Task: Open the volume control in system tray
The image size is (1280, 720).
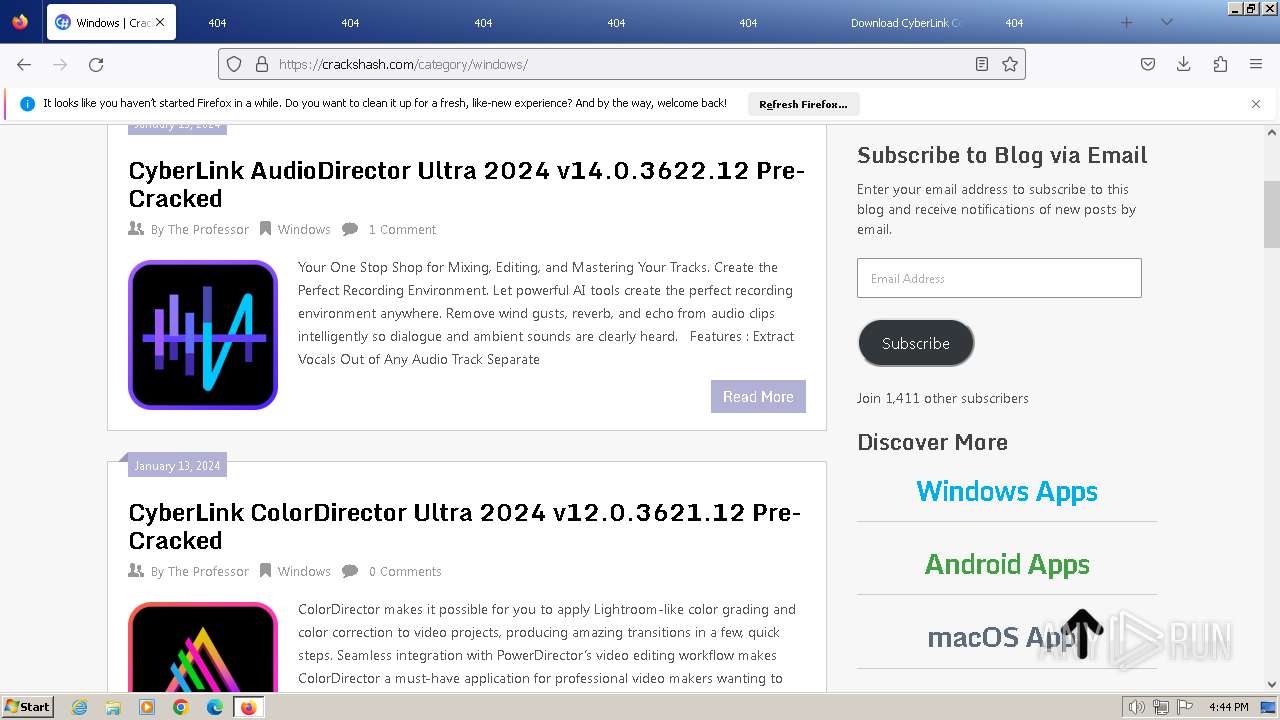Action: click(x=1136, y=707)
